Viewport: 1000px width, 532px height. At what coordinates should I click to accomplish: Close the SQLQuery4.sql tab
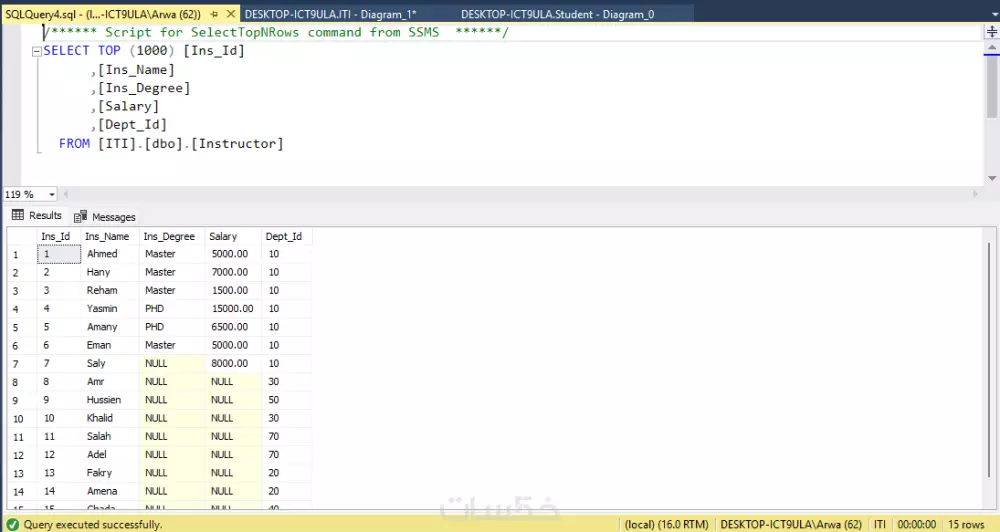(x=231, y=13)
